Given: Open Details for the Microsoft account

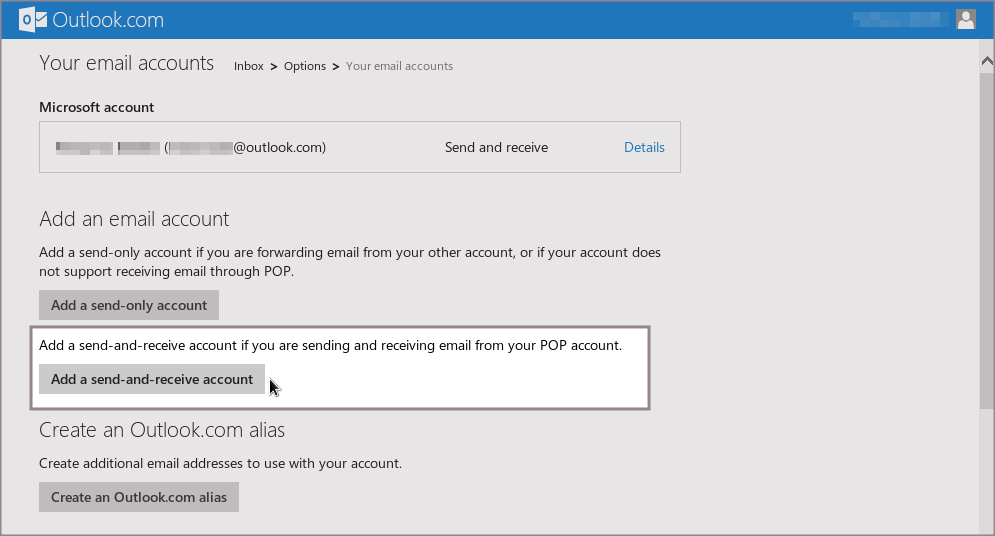Looking at the screenshot, I should coord(644,147).
